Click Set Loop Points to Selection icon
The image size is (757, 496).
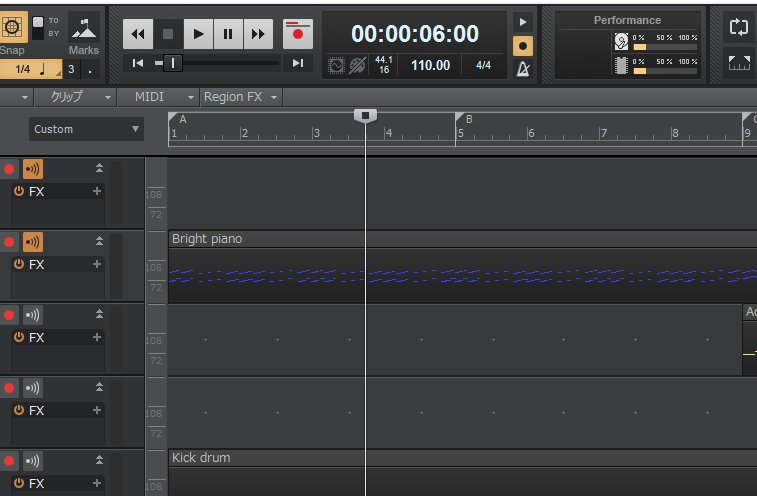tap(739, 63)
